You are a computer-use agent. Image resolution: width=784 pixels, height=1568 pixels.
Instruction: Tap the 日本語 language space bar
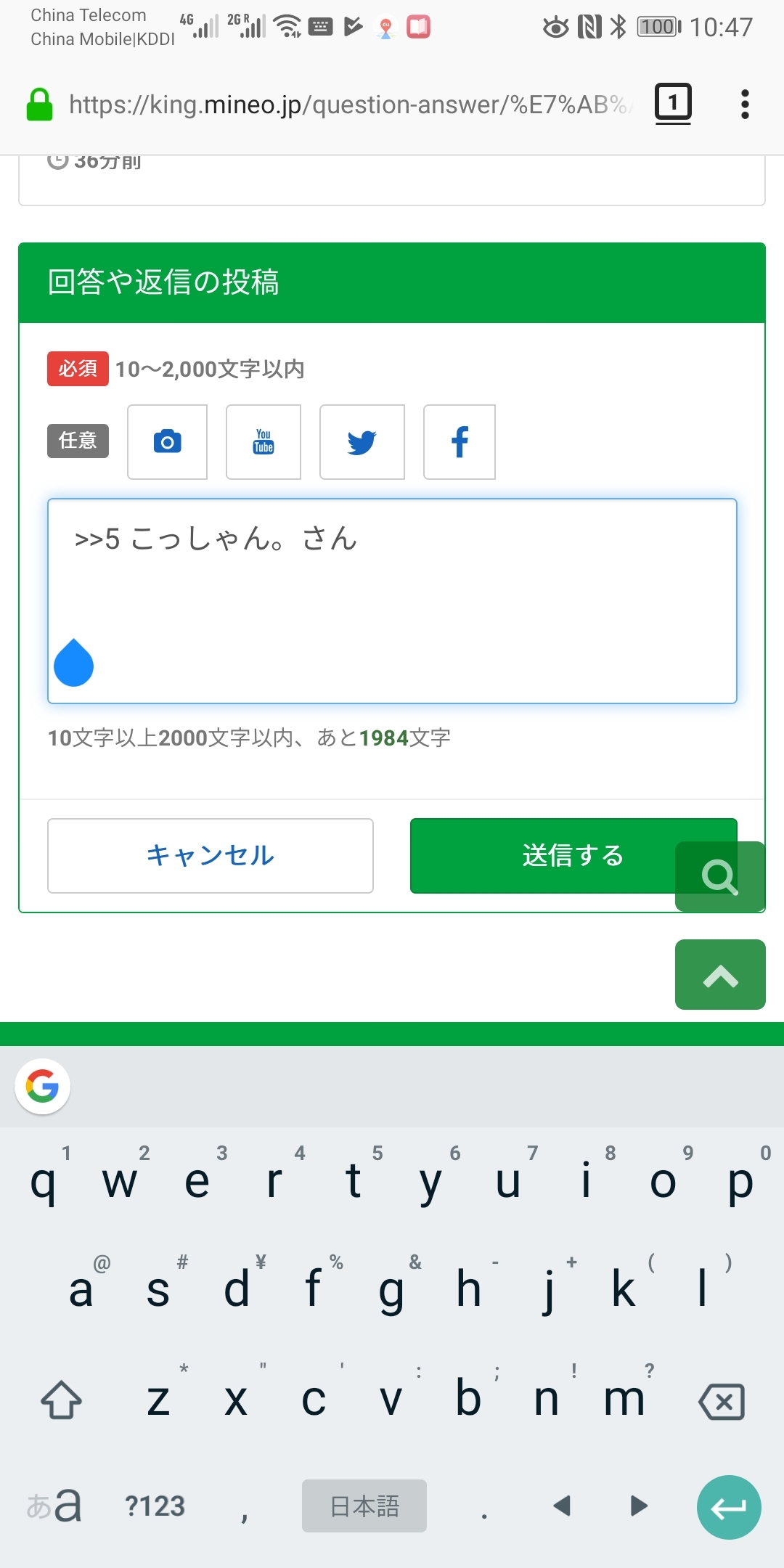pos(364,1506)
